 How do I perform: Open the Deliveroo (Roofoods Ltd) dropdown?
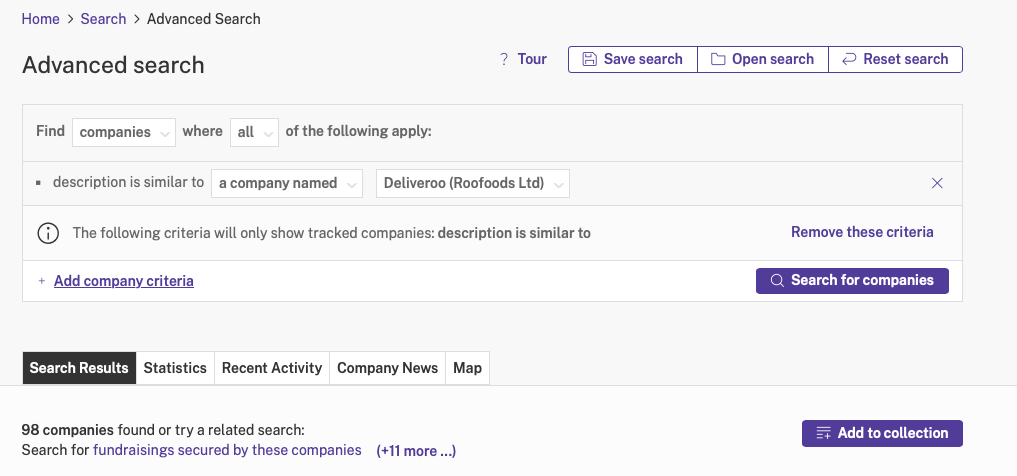[473, 184]
